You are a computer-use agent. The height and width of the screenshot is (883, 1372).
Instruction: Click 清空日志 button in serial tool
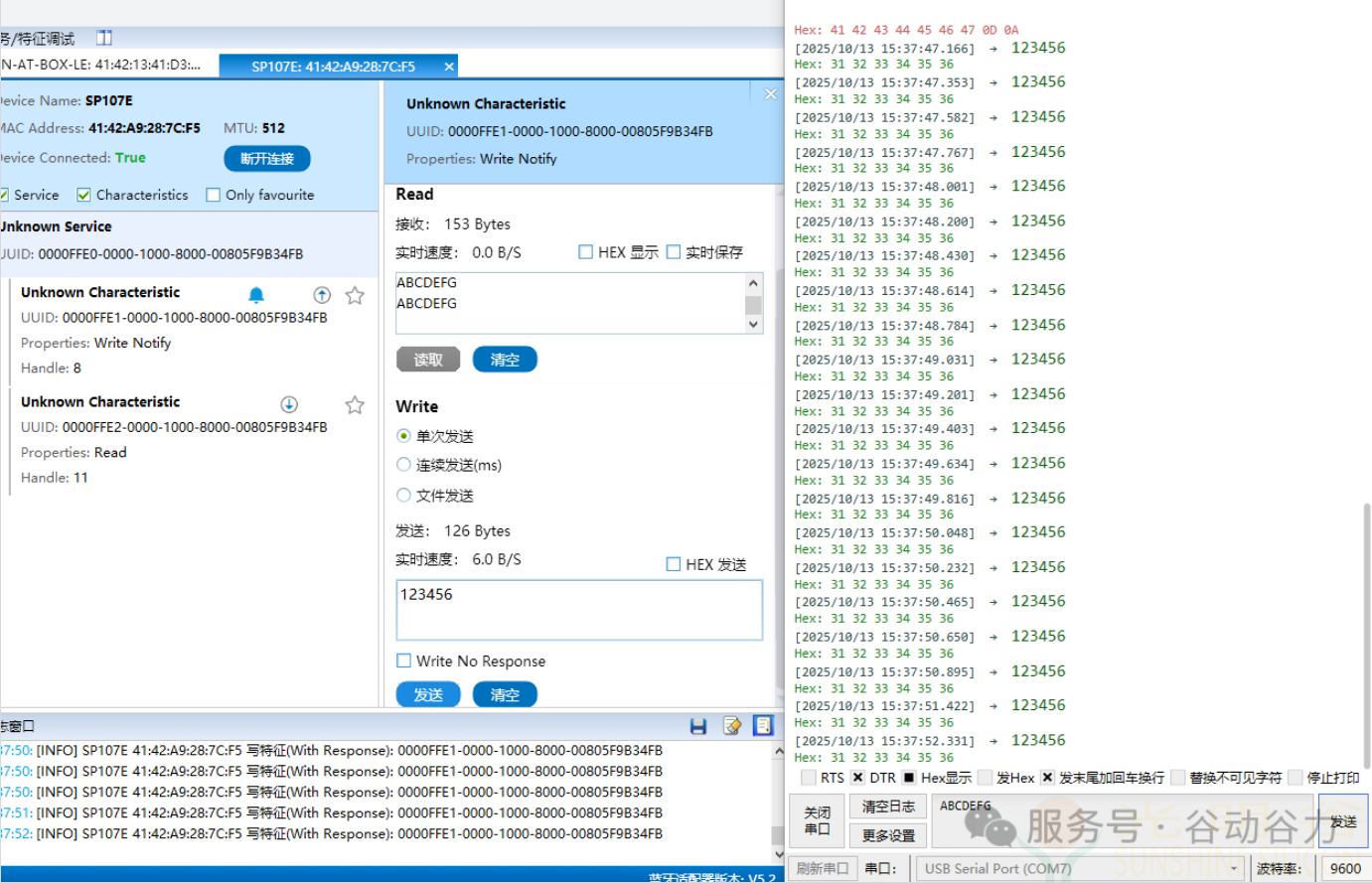[x=888, y=807]
